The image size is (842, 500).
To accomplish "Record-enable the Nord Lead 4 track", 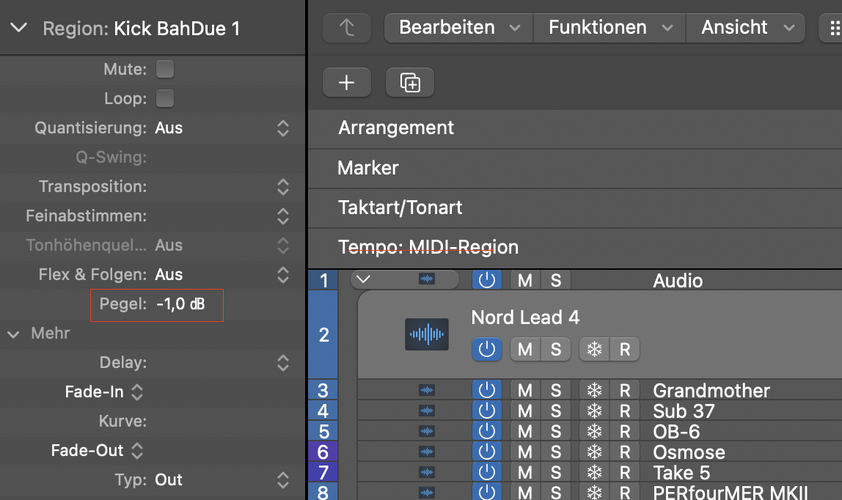I will click(x=625, y=349).
